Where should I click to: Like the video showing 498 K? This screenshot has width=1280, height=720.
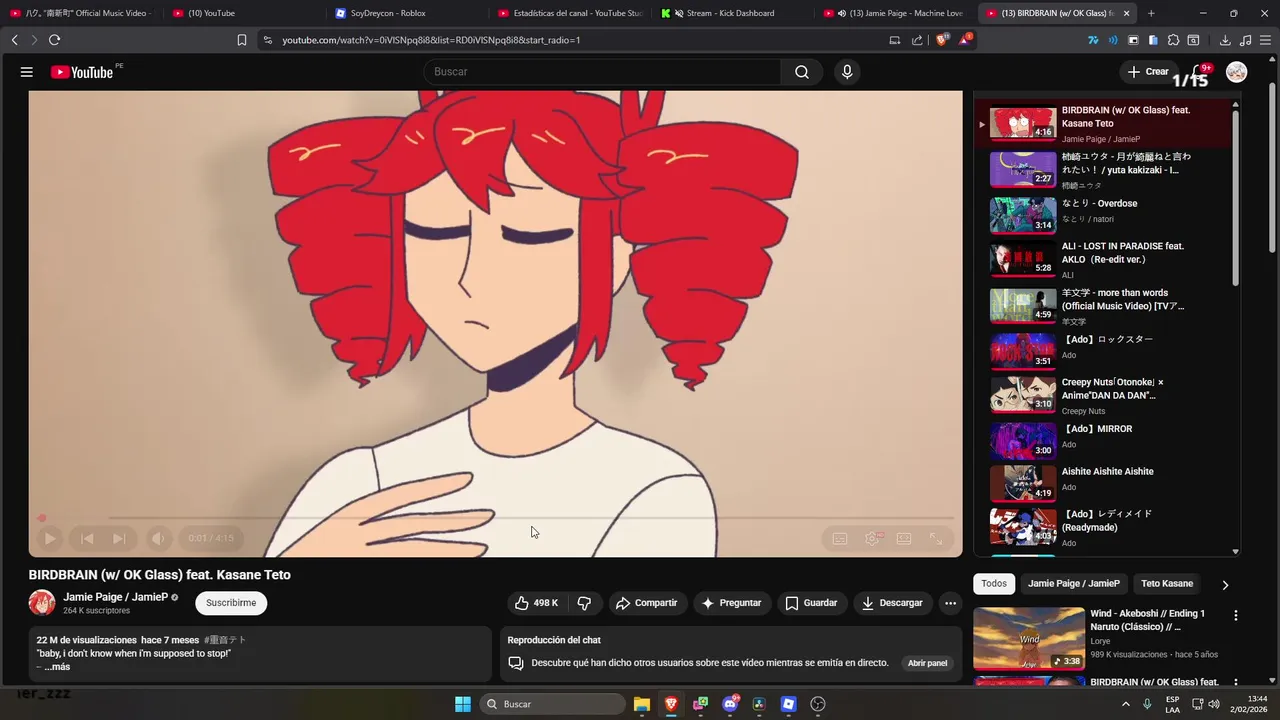point(537,603)
